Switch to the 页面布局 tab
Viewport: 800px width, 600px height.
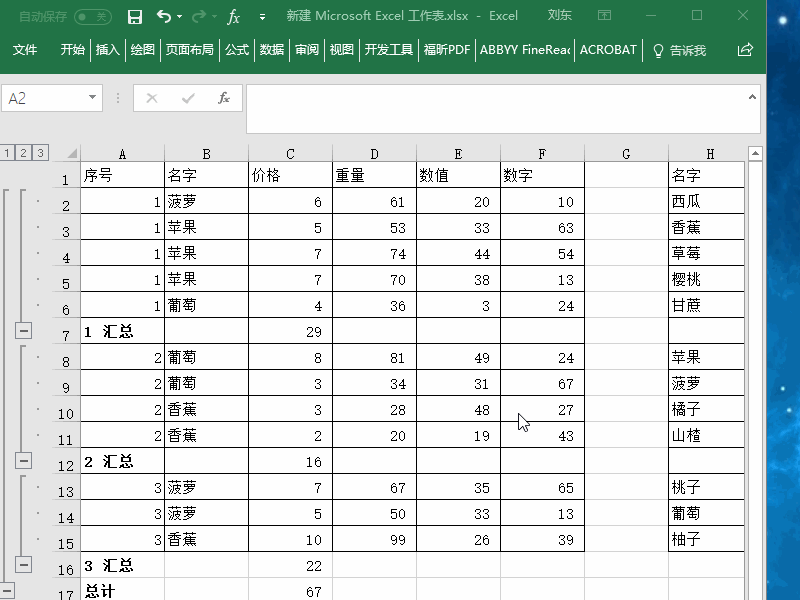(x=189, y=49)
